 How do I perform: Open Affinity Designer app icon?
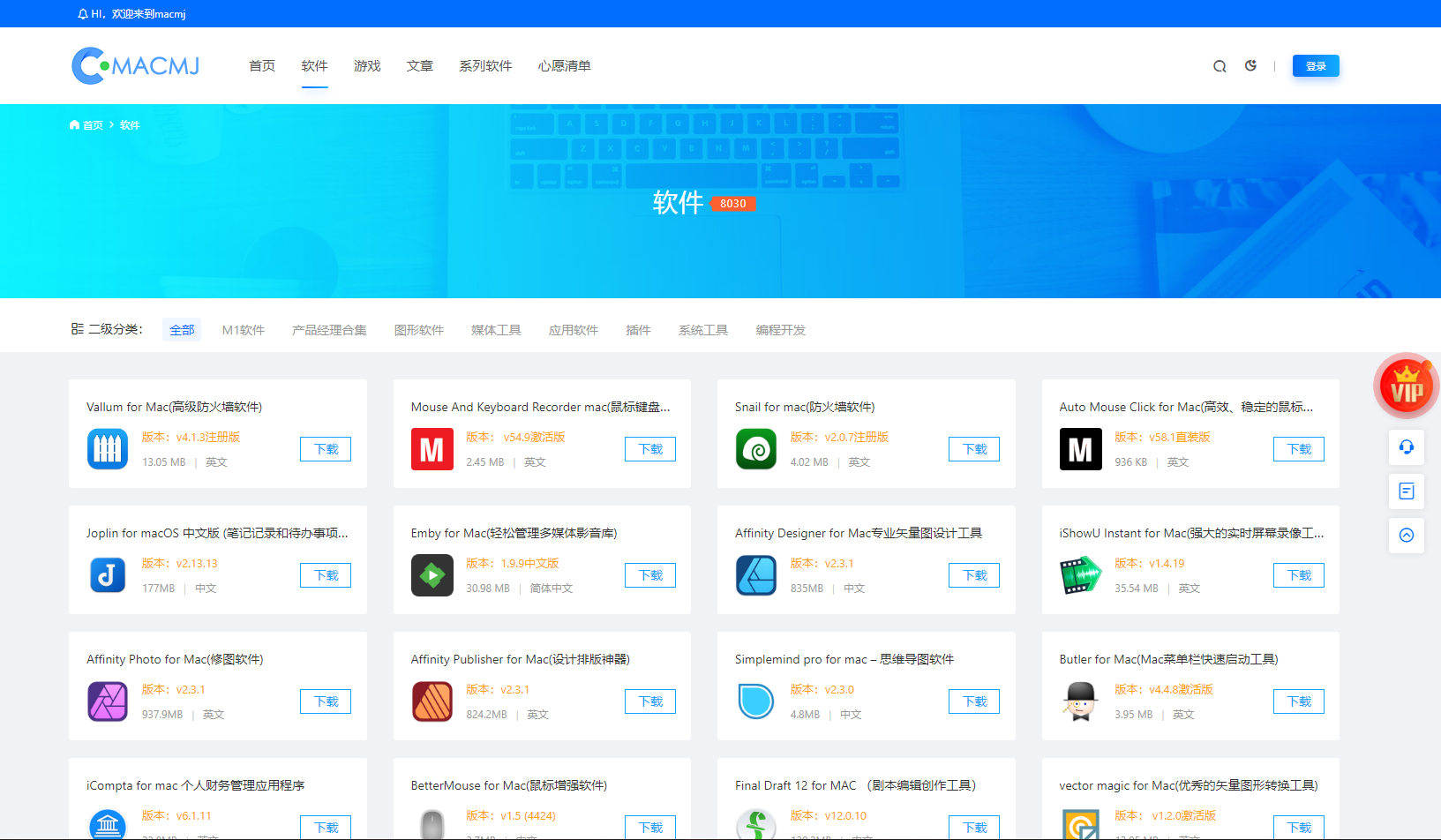pos(756,575)
